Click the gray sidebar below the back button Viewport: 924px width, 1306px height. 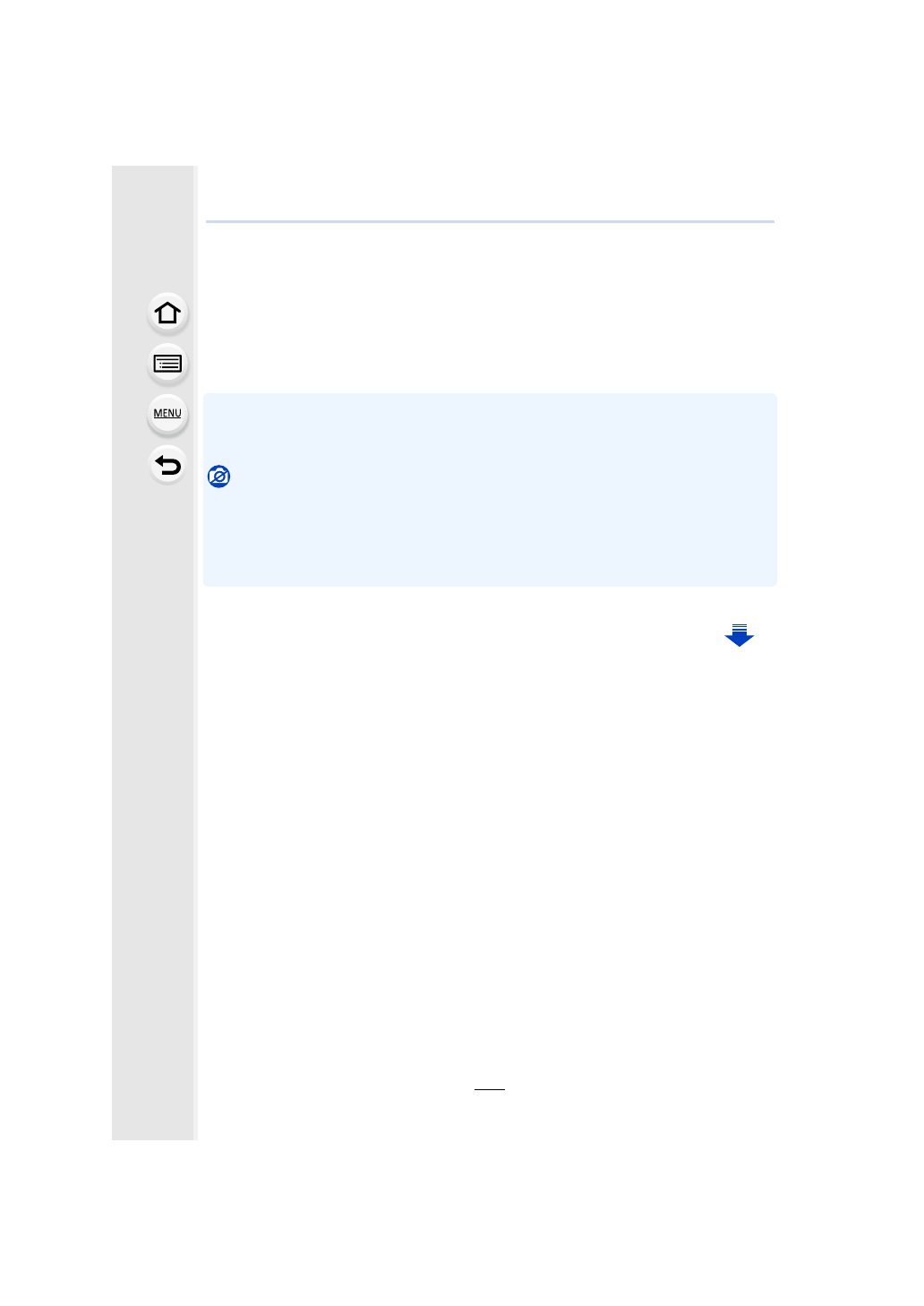(x=153, y=806)
